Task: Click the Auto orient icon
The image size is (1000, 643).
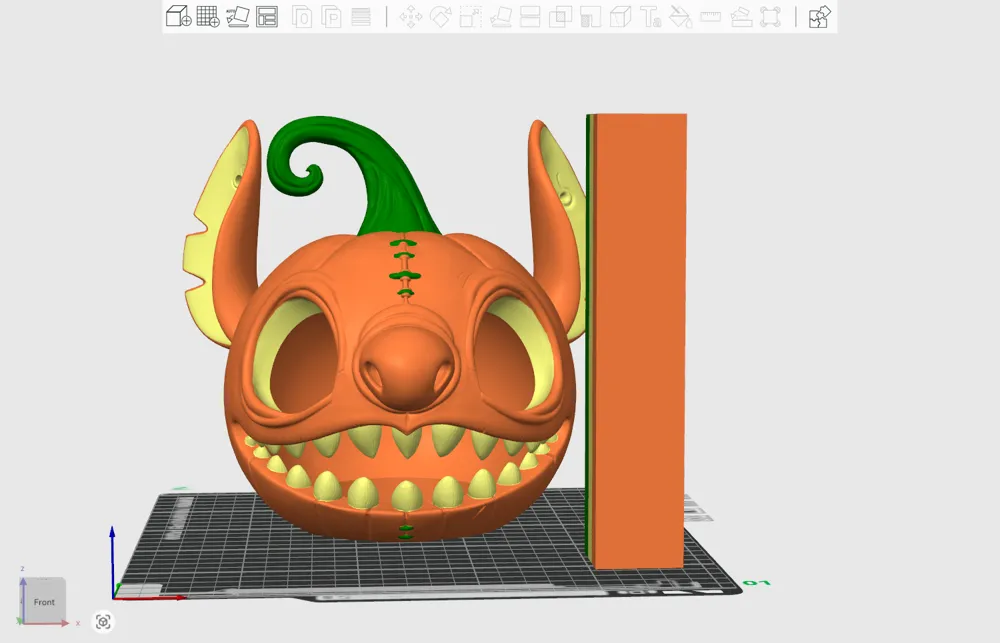Action: (x=237, y=16)
